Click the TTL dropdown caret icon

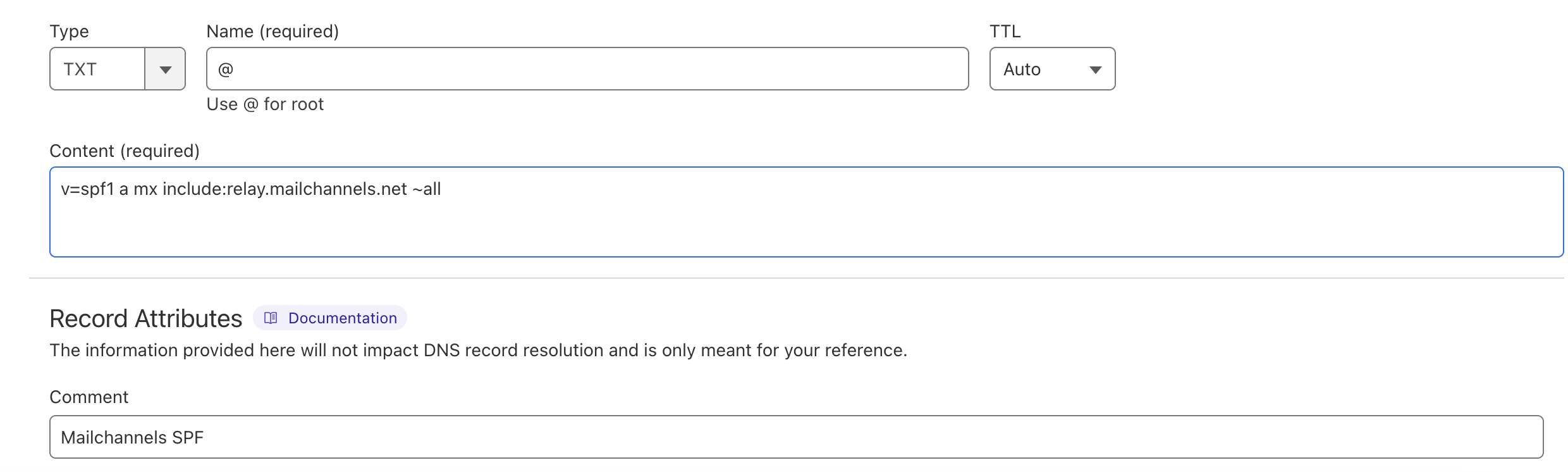pyautogui.click(x=1096, y=70)
